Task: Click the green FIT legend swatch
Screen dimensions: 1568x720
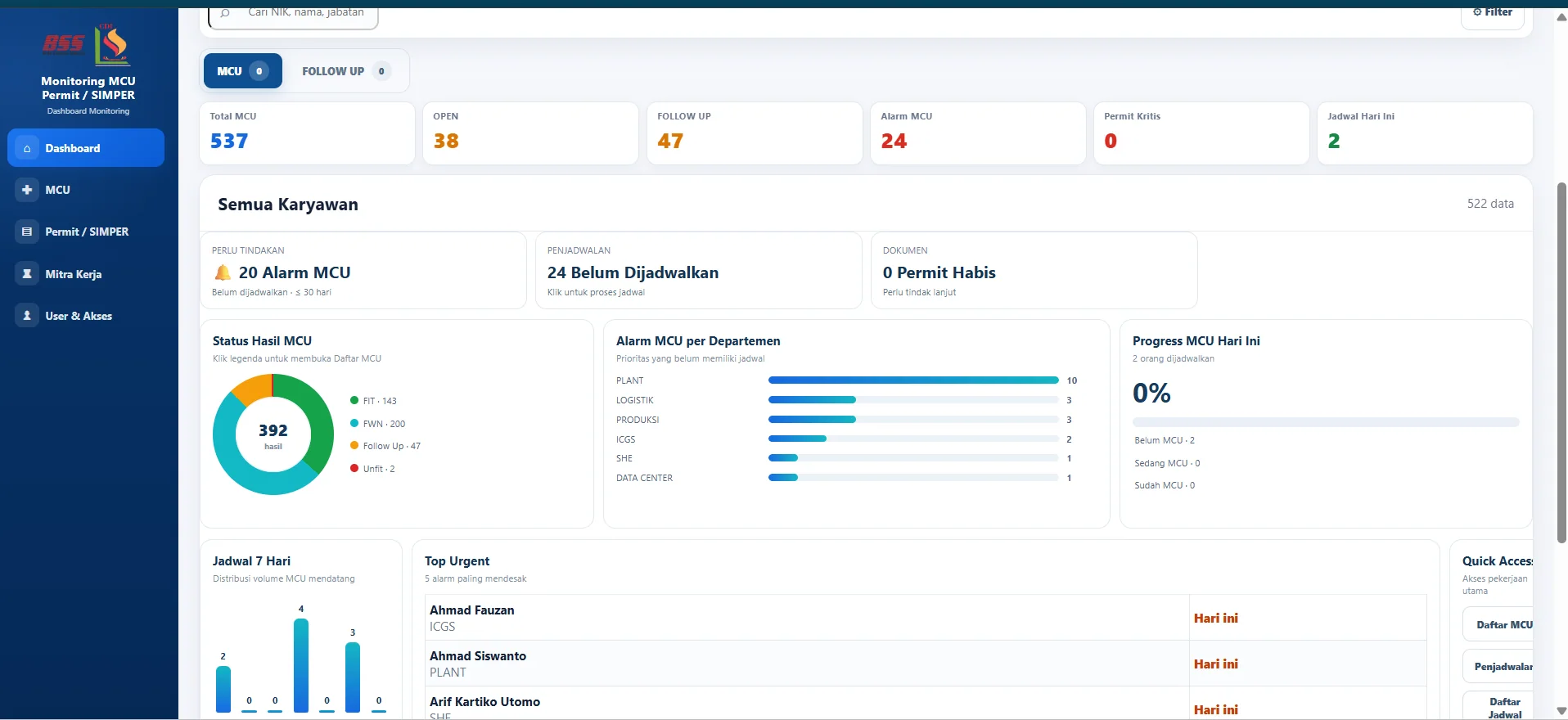Action: pyautogui.click(x=354, y=400)
